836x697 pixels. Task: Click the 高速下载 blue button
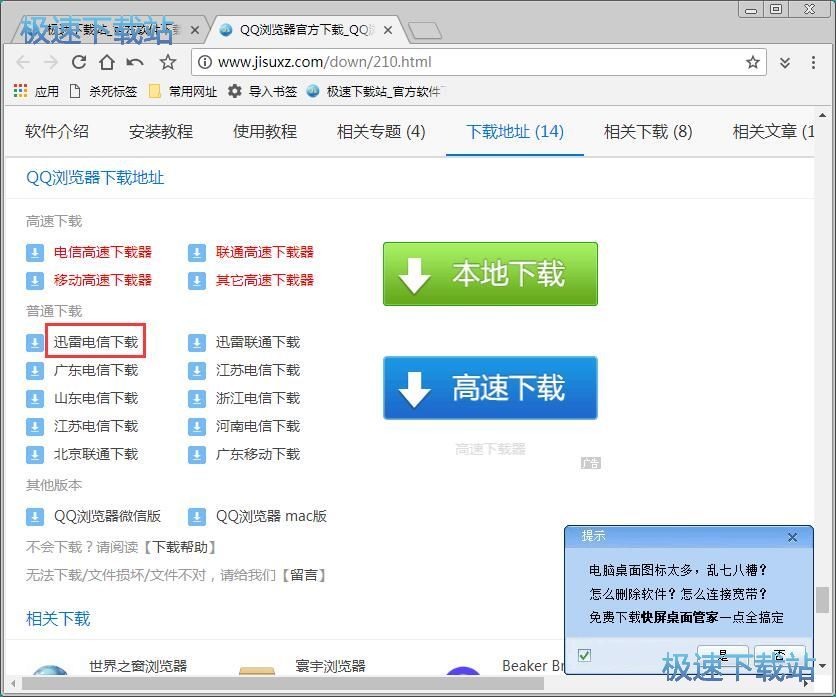tap(490, 388)
